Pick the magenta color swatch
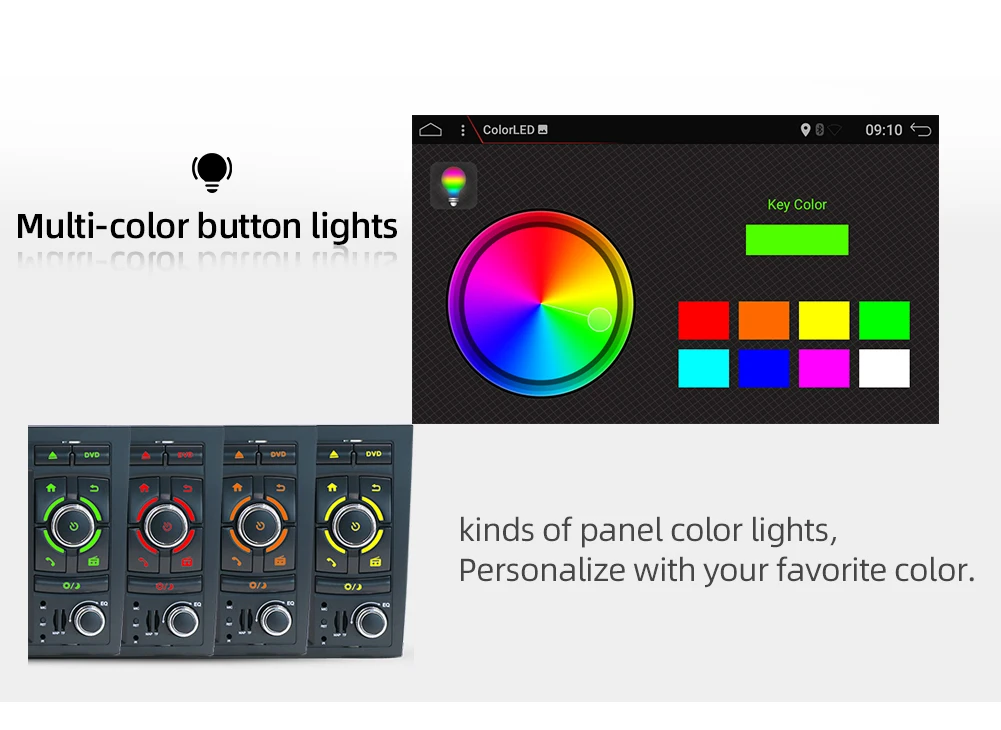 (x=824, y=368)
